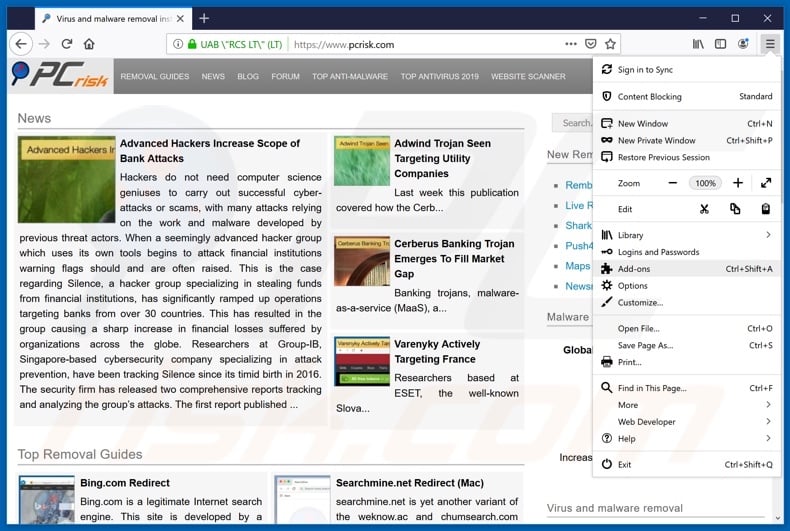This screenshot has height=531, width=790.
Task: Open Cerberus Banking Trojan article headline
Action: pyautogui.click(x=454, y=258)
